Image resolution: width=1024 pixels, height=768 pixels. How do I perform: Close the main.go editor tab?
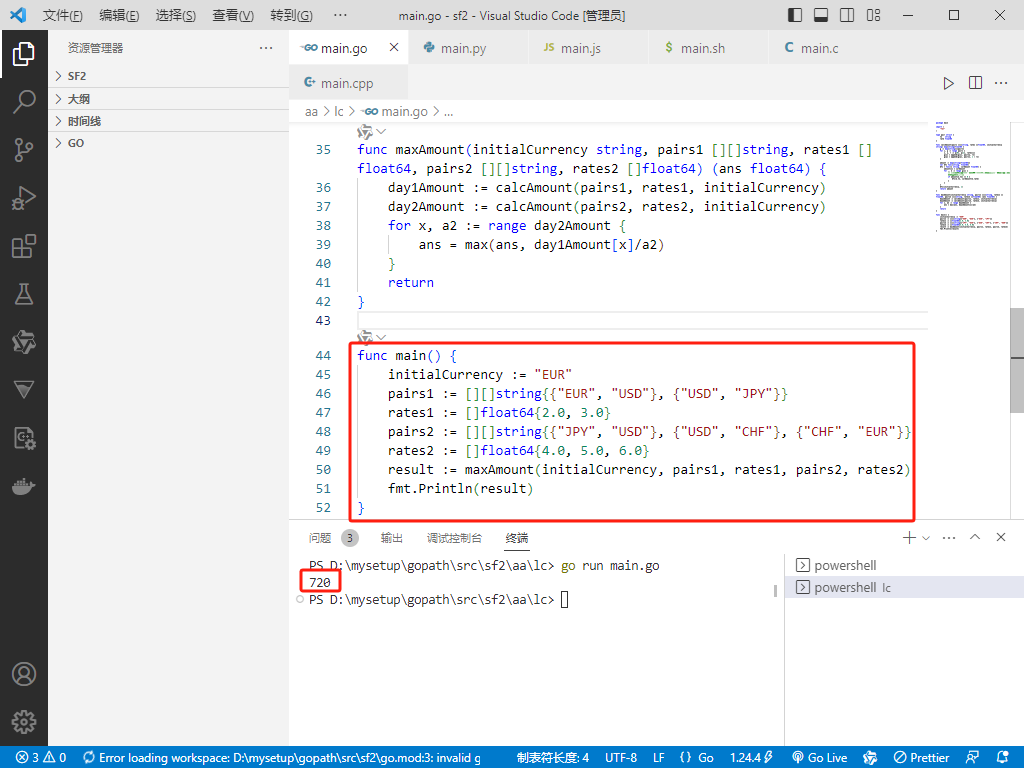(394, 47)
